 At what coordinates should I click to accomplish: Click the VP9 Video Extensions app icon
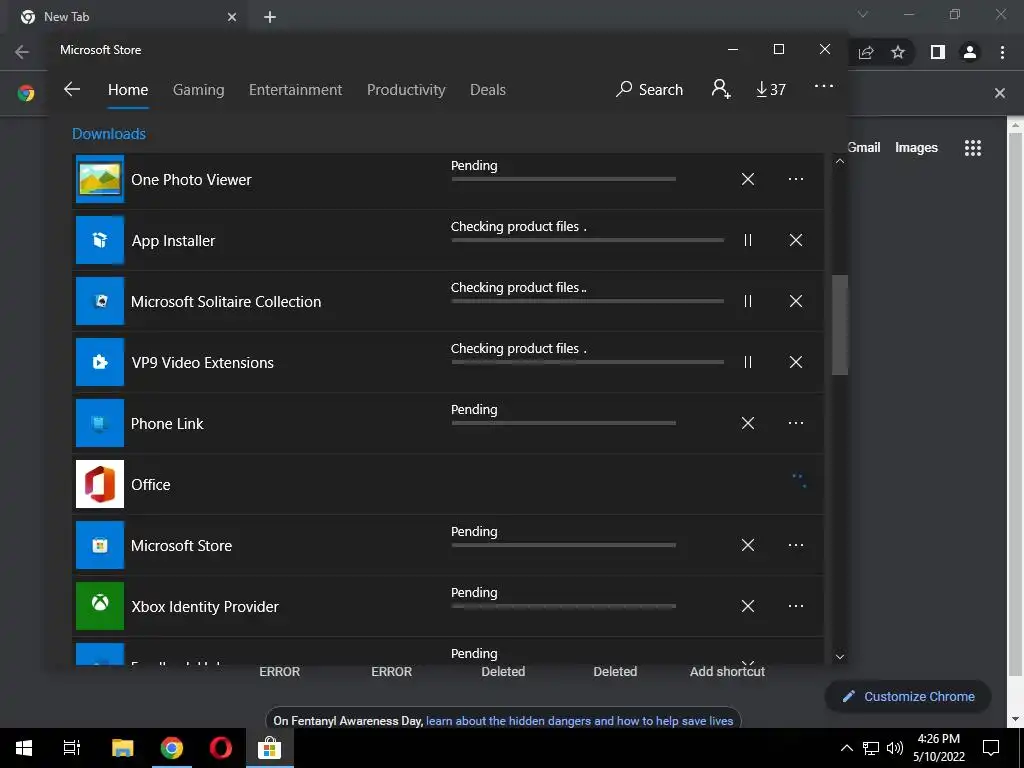pyautogui.click(x=100, y=362)
